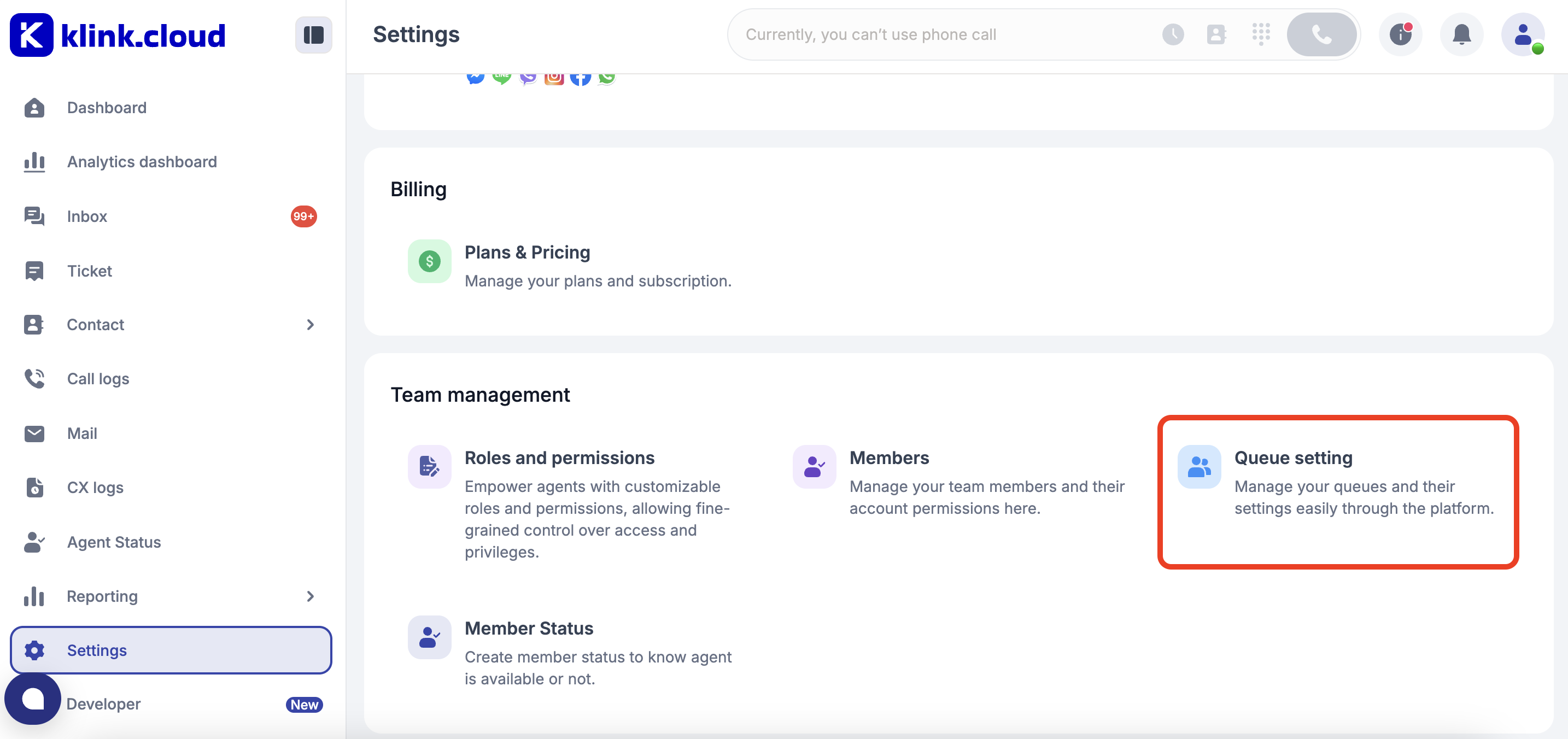Screen dimensions: 1568x739
Task: Click the Roles and permissions icon
Action: click(429, 467)
